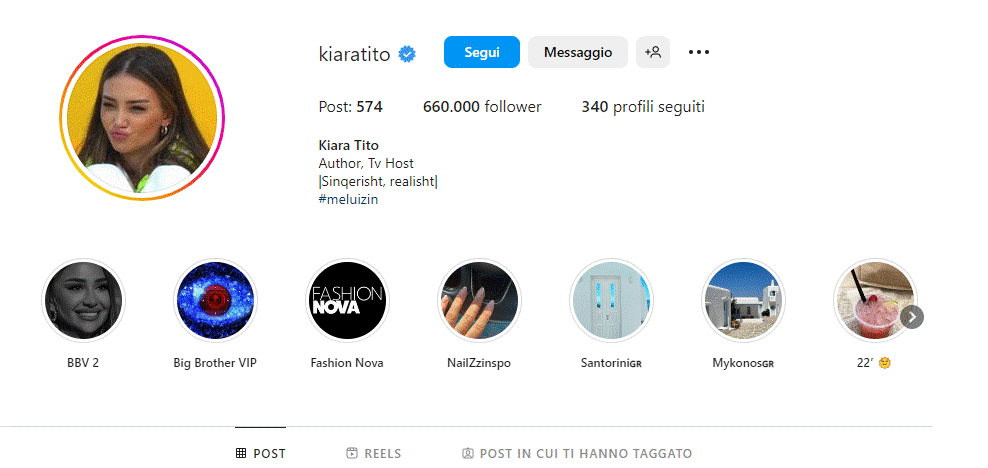Click the Reels icon in the tab bar

click(x=352, y=453)
